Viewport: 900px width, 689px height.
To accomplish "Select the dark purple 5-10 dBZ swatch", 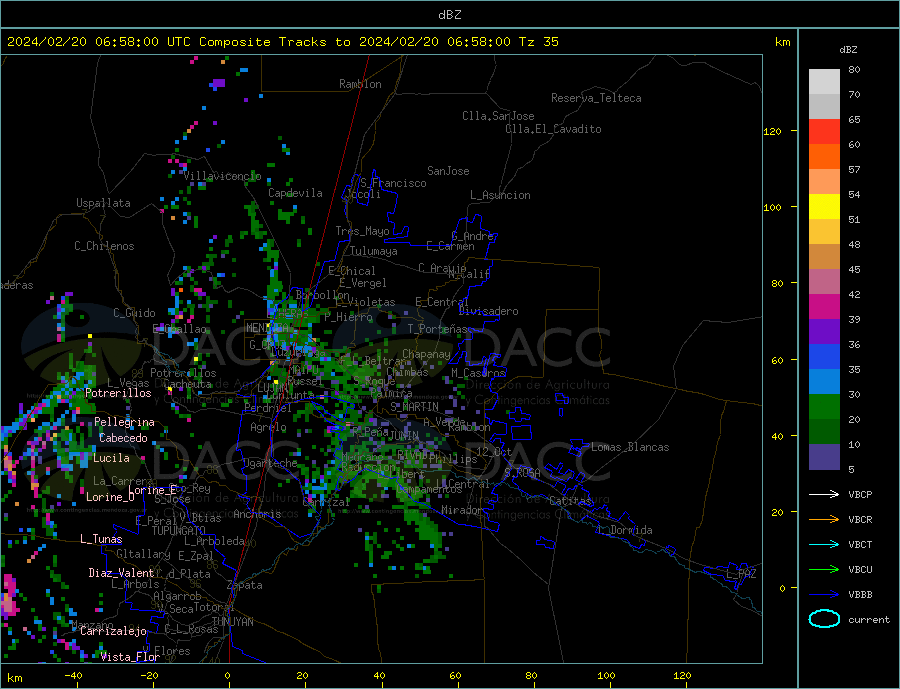I will [824, 457].
